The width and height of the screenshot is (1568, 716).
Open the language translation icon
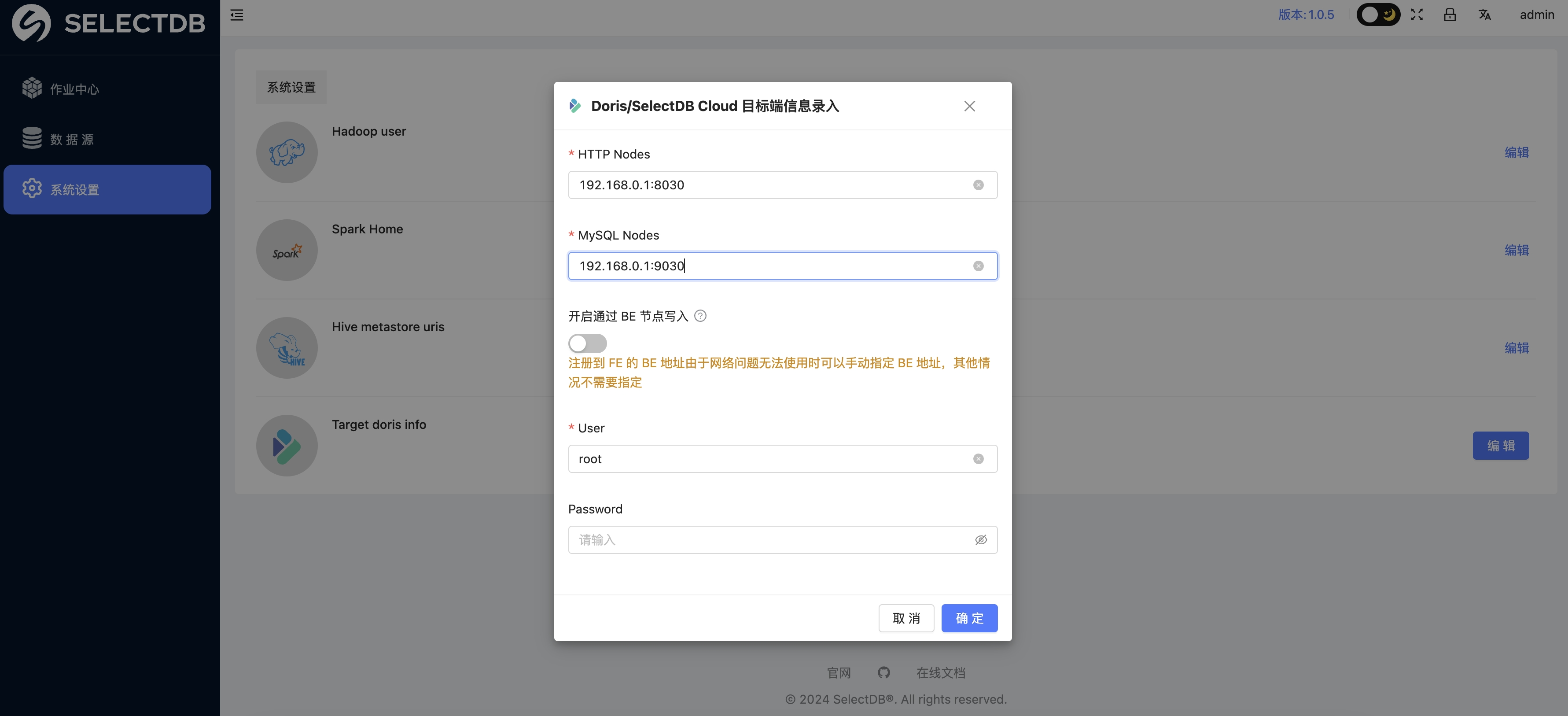[1485, 15]
